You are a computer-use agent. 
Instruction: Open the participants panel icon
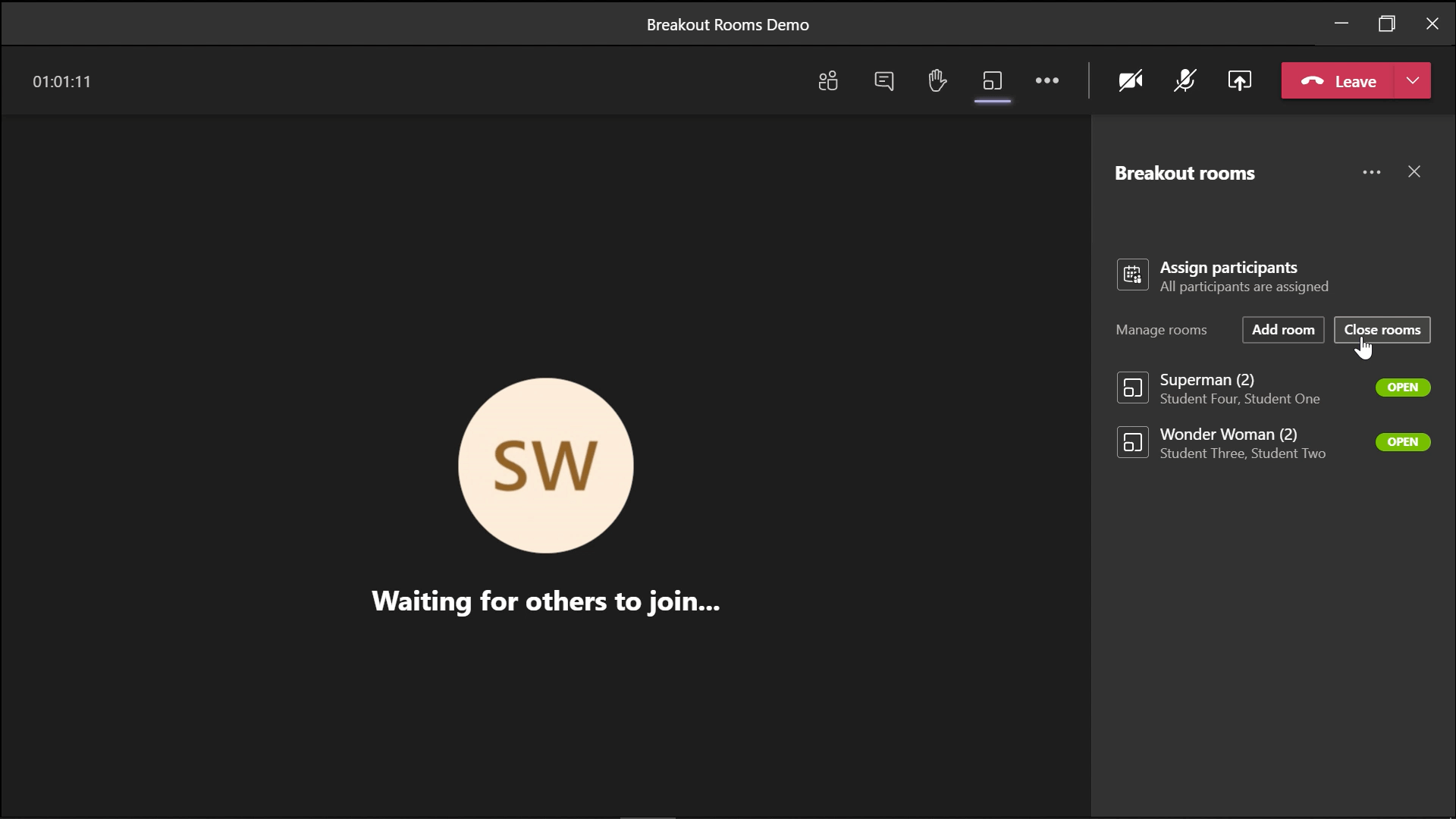[828, 80]
